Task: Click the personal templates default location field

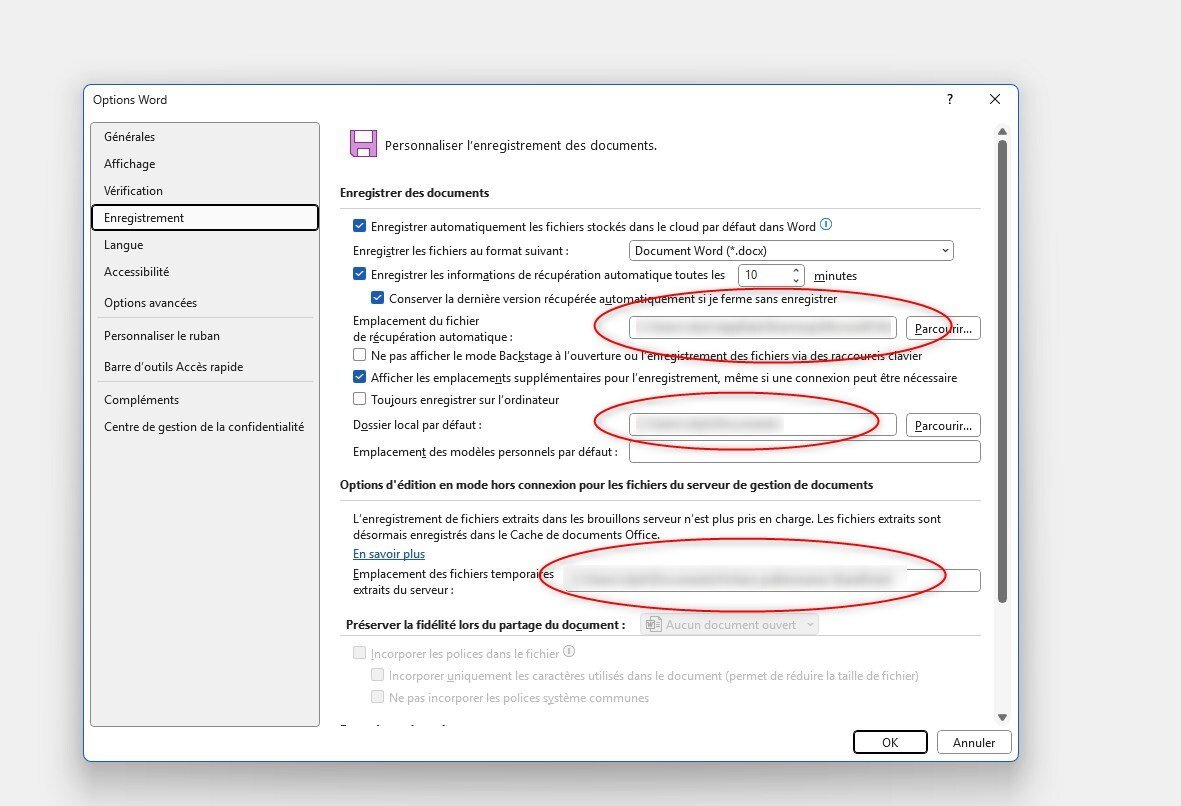Action: click(804, 452)
